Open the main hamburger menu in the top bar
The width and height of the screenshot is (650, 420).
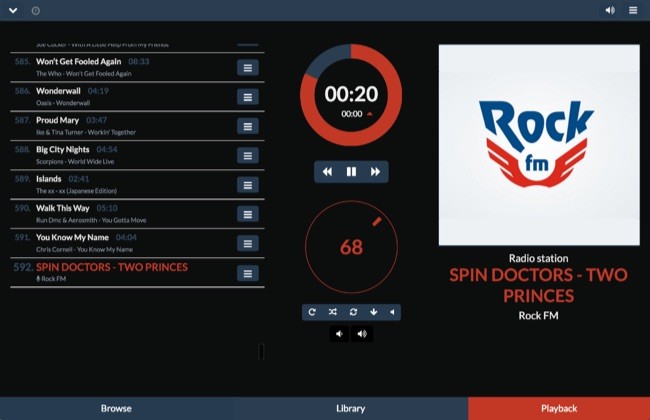pos(633,10)
